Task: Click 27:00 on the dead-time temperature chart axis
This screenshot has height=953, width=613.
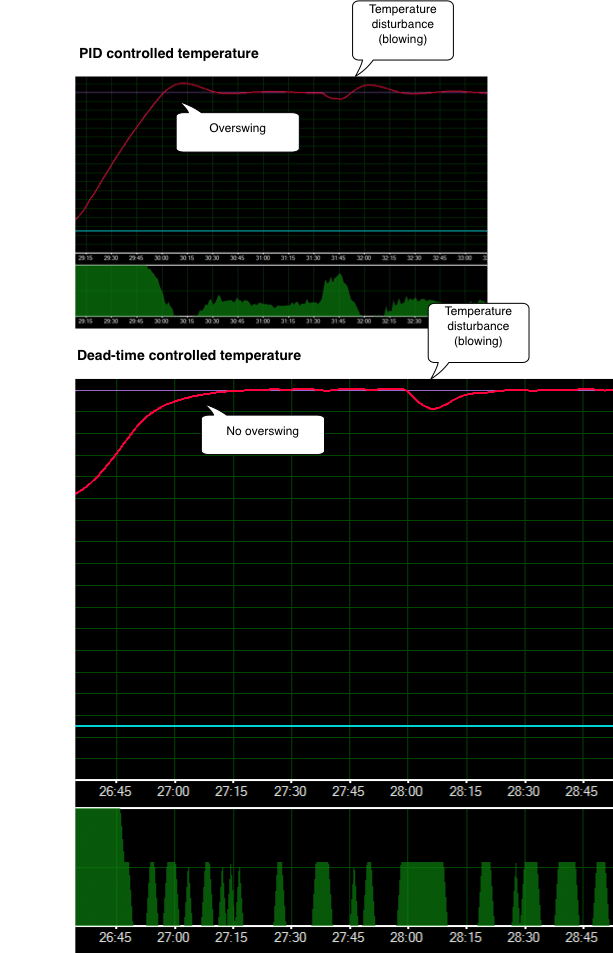Action: click(x=174, y=791)
